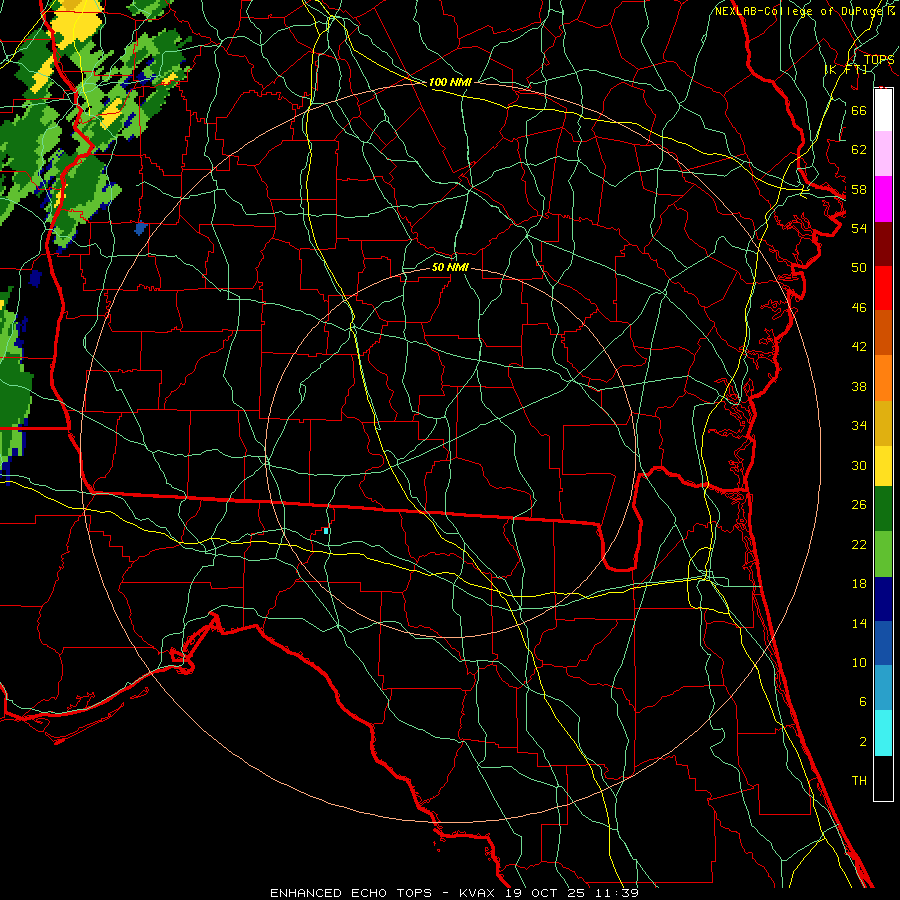Pick the dark orange legend swatch

883,332
